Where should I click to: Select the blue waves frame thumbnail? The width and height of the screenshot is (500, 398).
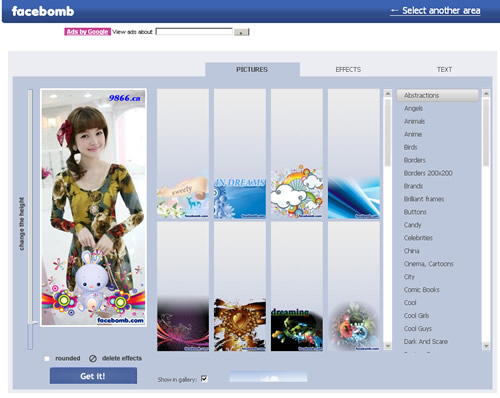pyautogui.click(x=354, y=154)
